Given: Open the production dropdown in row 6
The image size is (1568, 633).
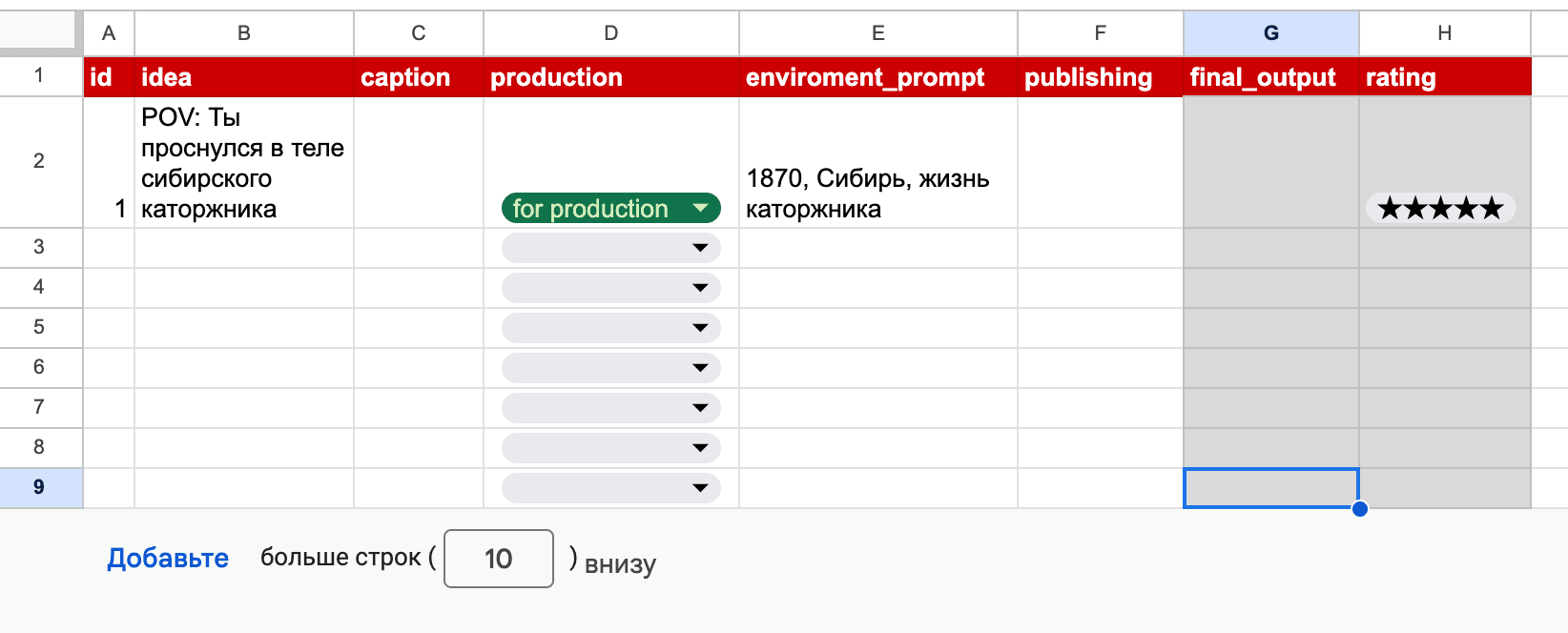Looking at the screenshot, I should [x=610, y=368].
